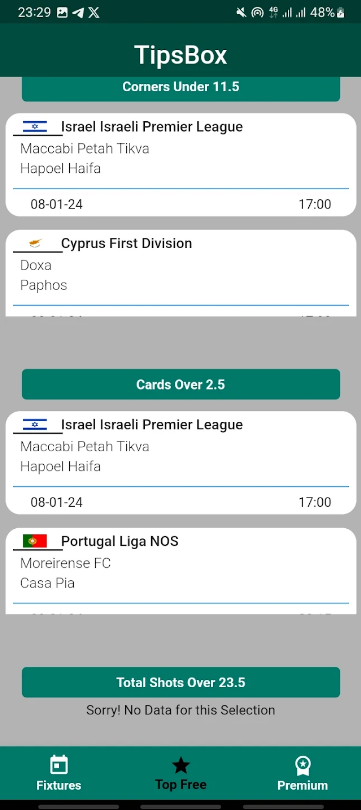361x810 pixels.
Task: Switch to the Premium tab label
Action: (302, 785)
